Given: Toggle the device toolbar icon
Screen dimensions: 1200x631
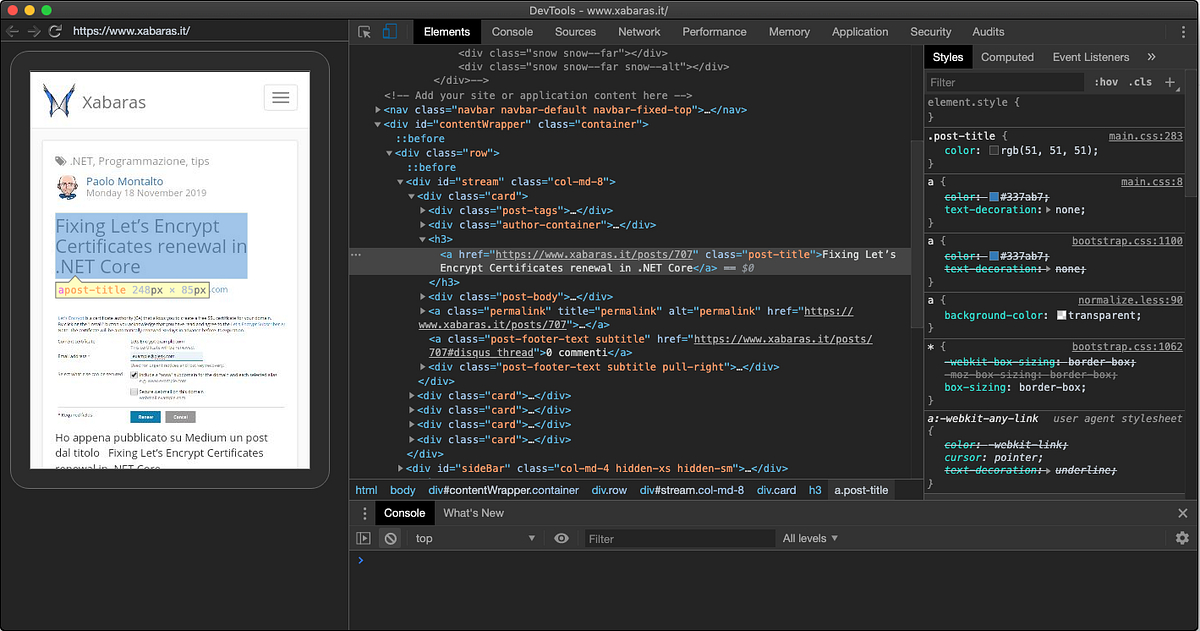Looking at the screenshot, I should [x=390, y=32].
